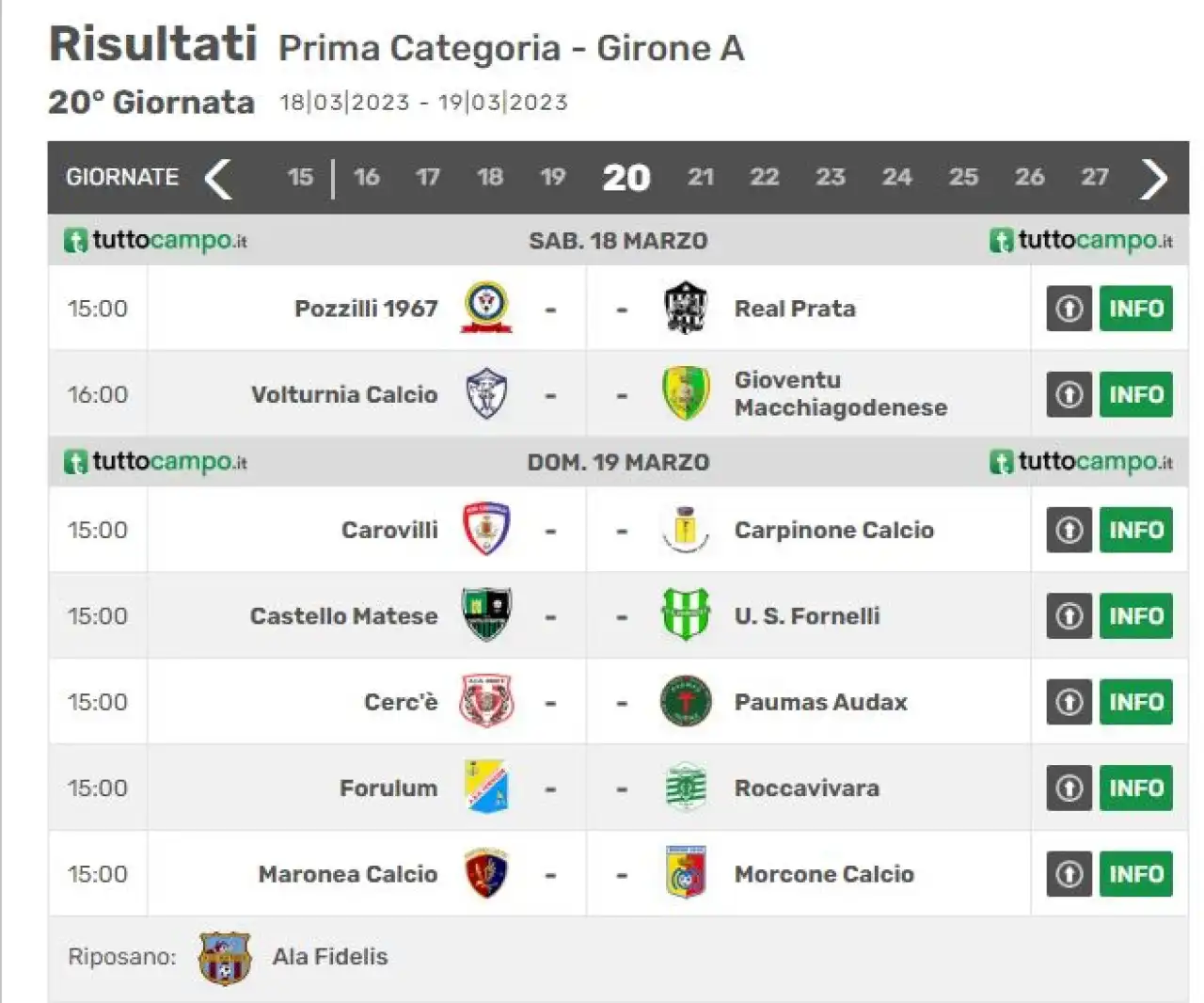Show next giornate with right chevron

(1153, 178)
